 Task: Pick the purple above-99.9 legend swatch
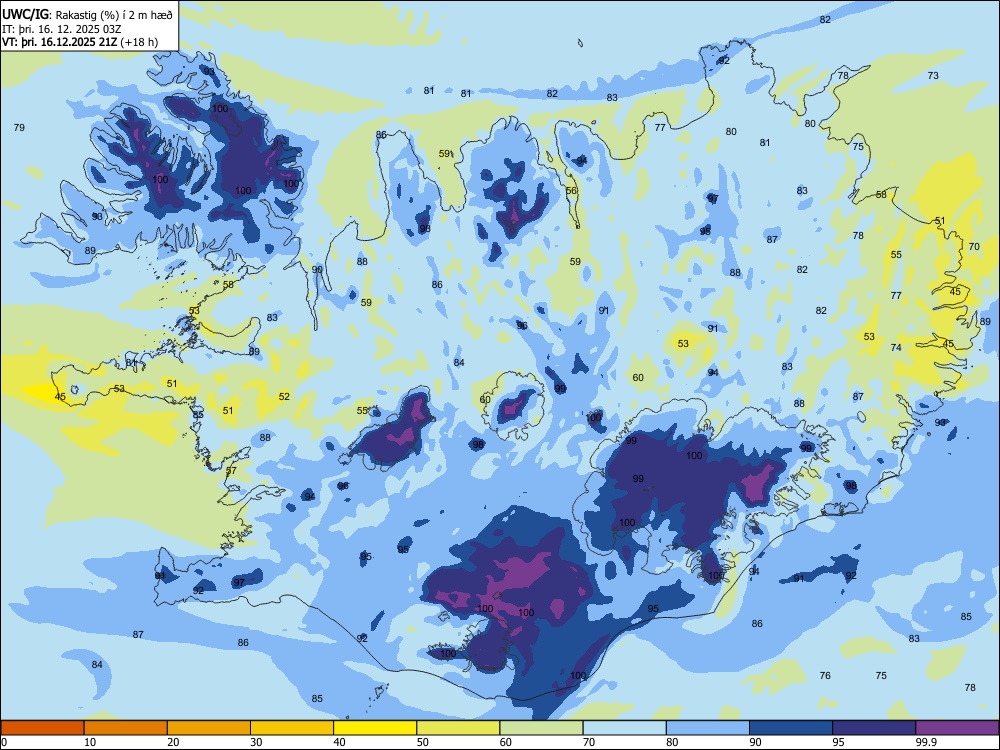[x=957, y=728]
